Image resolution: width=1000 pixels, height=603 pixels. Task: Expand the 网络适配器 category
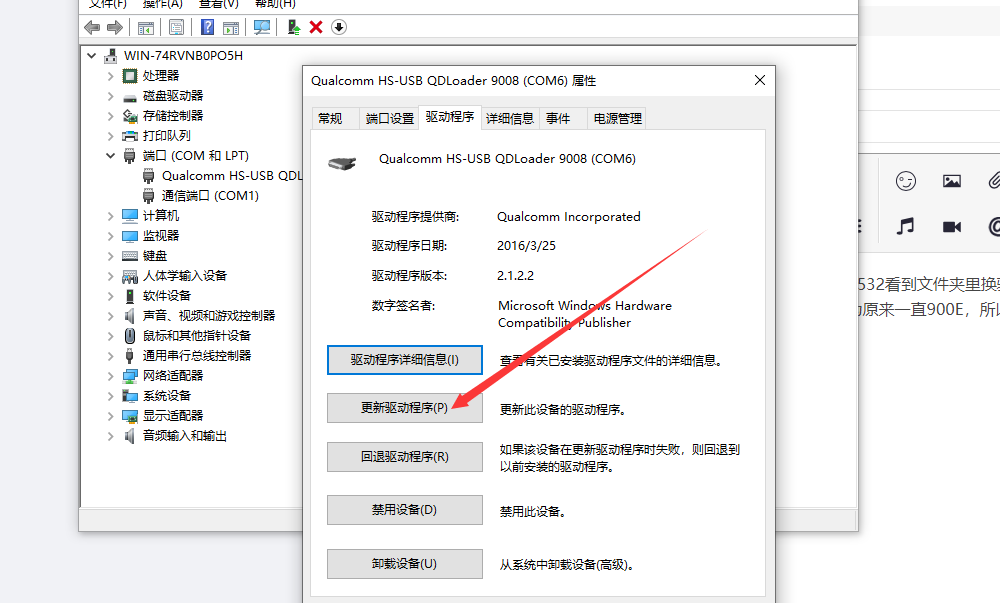tap(110, 375)
